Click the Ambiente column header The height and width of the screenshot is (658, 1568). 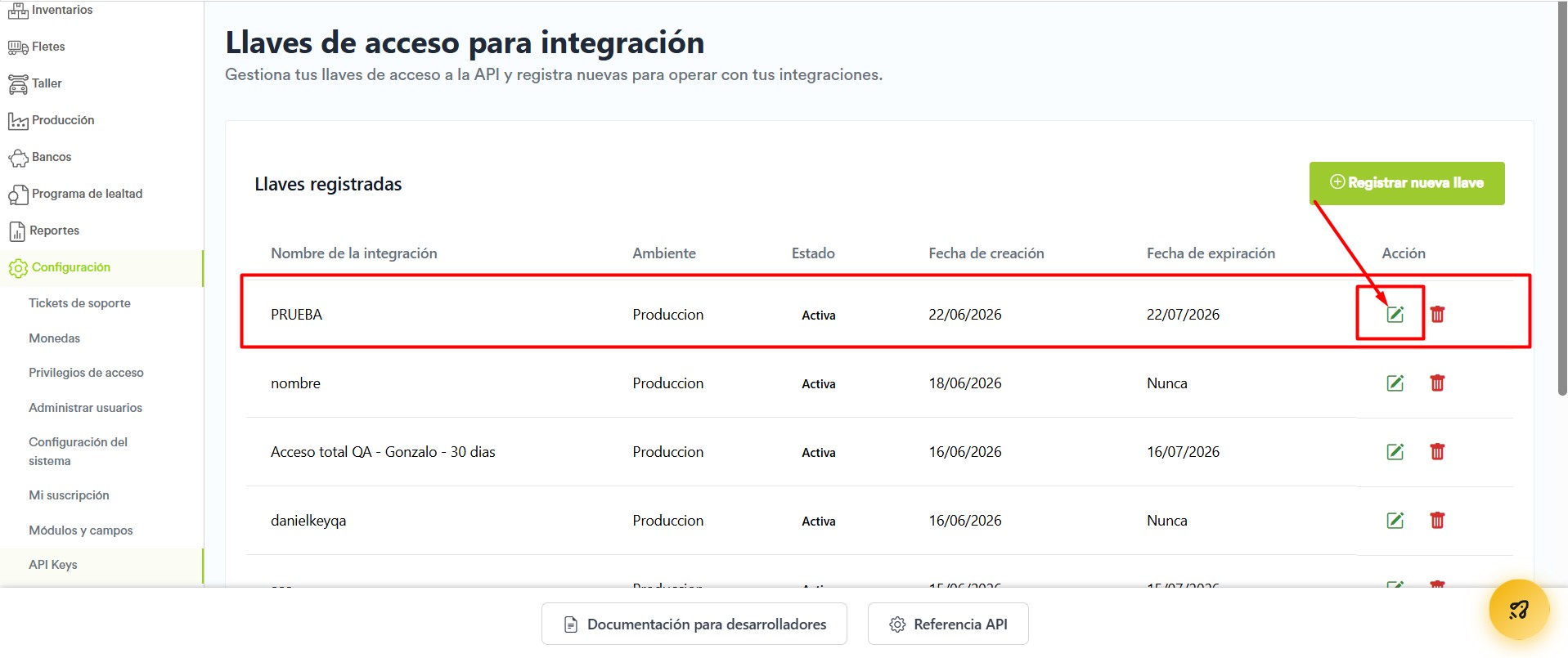click(x=664, y=253)
